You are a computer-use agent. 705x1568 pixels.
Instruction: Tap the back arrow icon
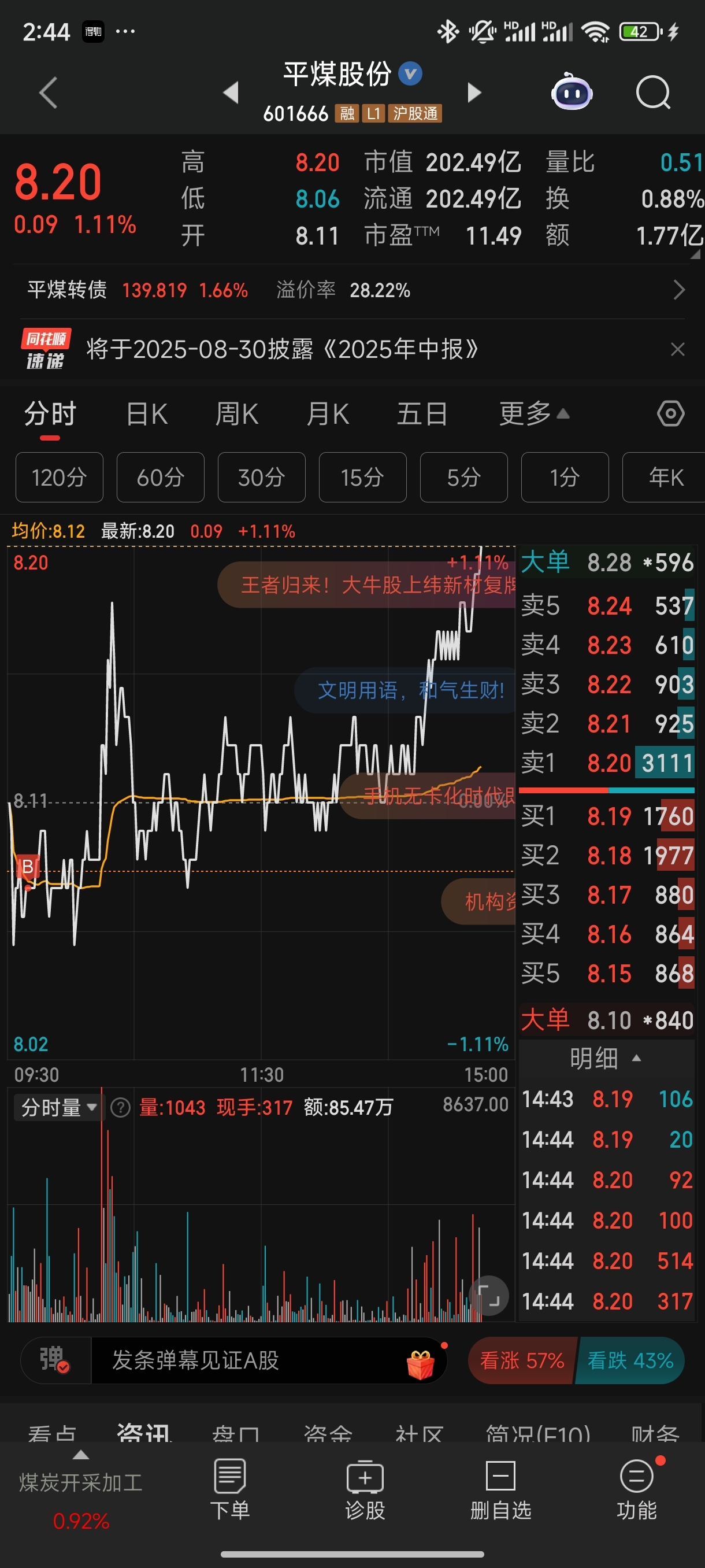click(x=48, y=93)
